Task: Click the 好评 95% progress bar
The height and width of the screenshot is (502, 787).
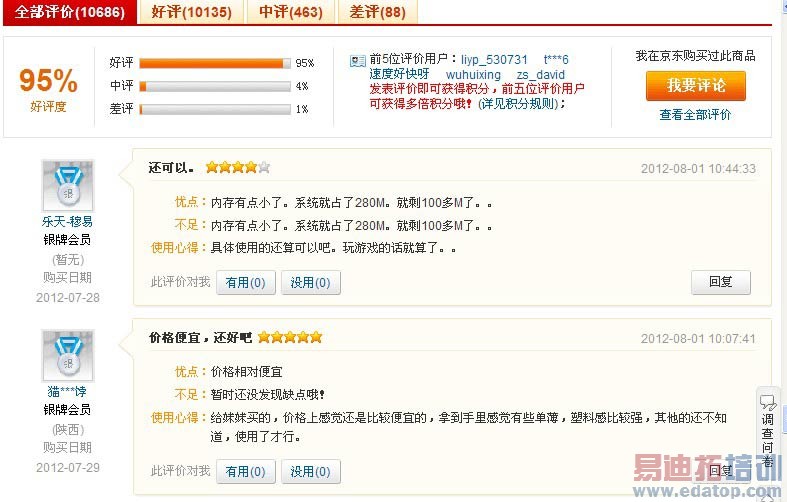Action: pyautogui.click(x=215, y=63)
